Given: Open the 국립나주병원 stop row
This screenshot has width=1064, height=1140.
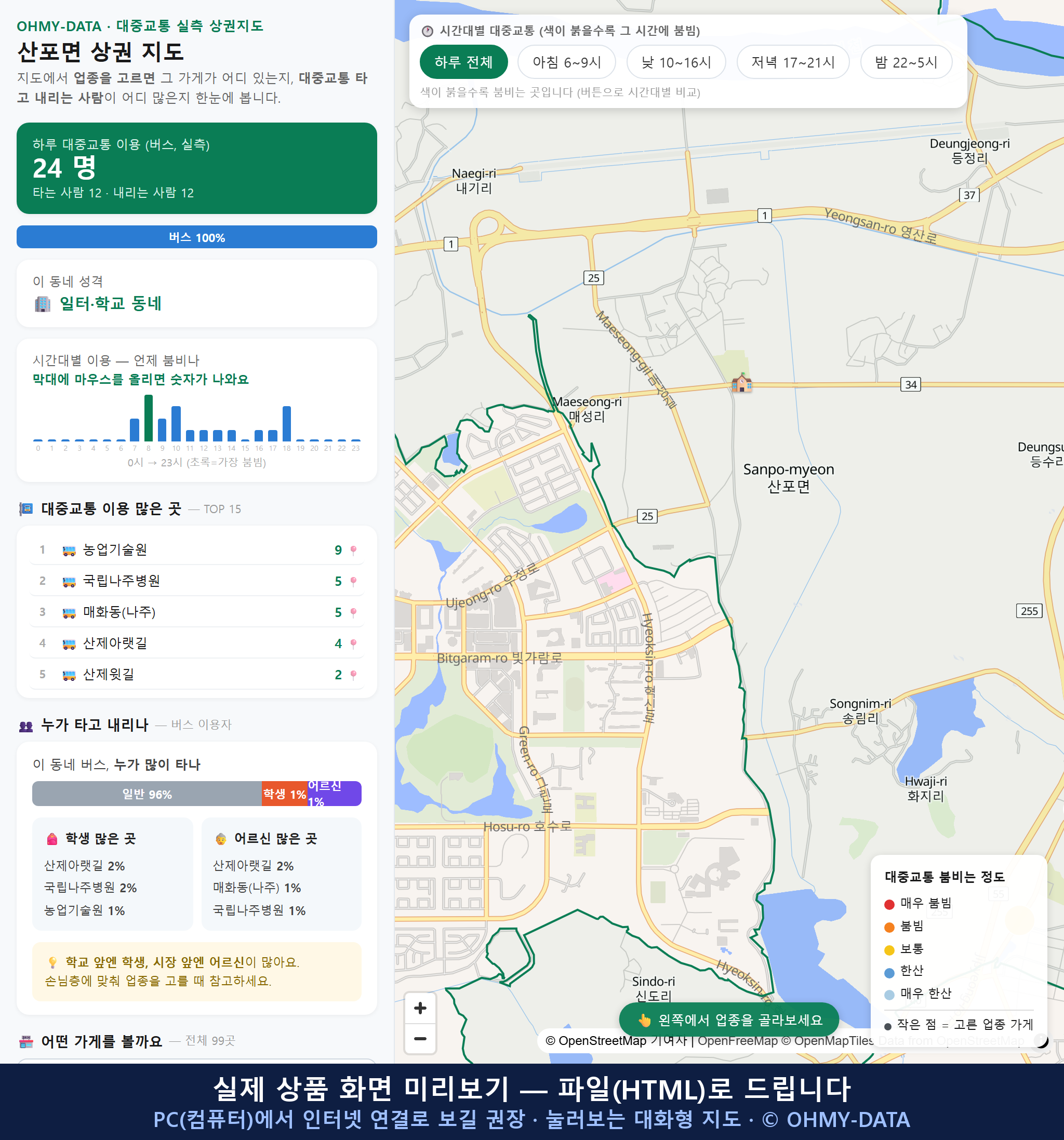Looking at the screenshot, I should tap(197, 581).
